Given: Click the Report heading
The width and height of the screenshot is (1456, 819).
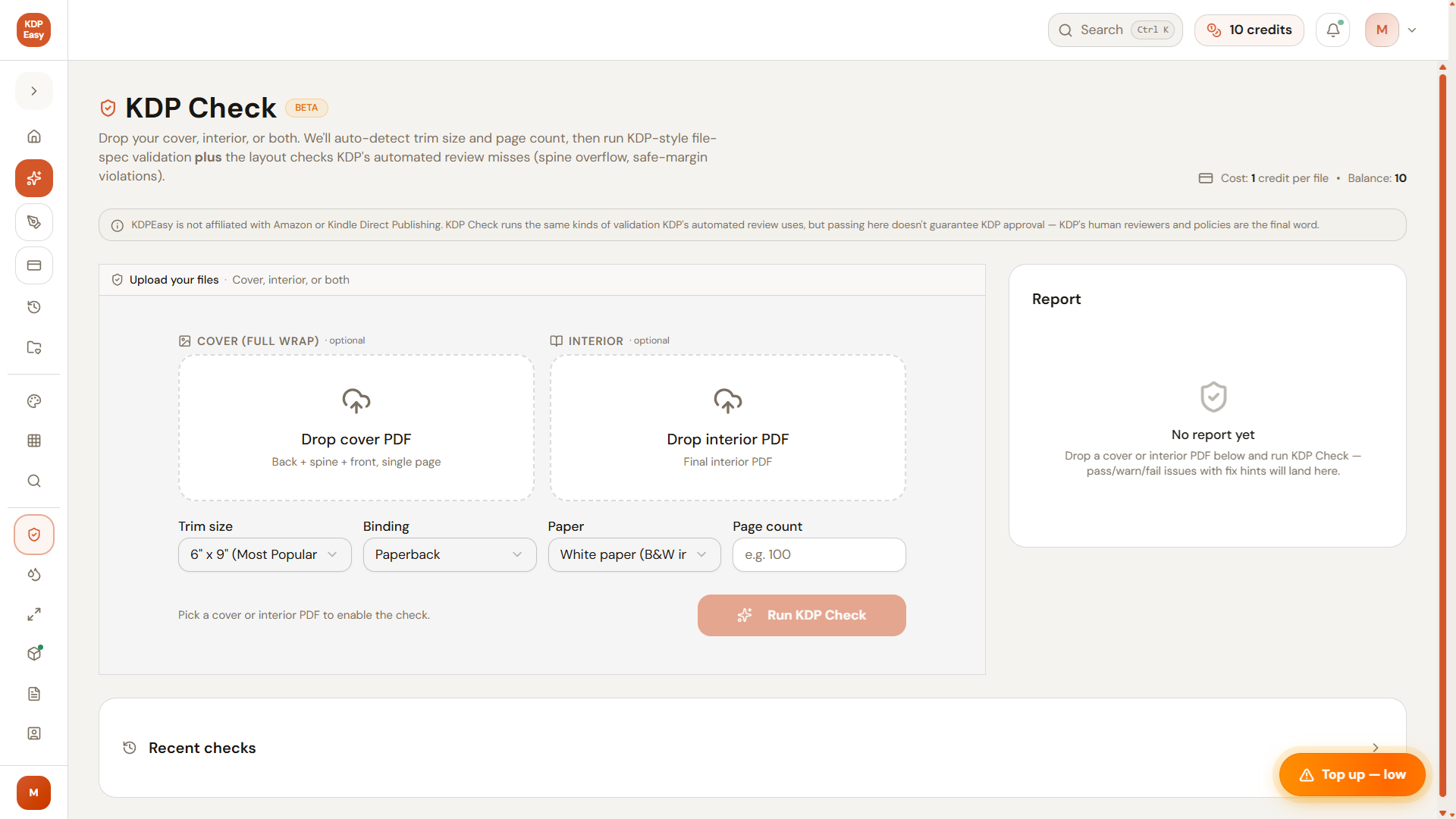Looking at the screenshot, I should pos(1056,299).
